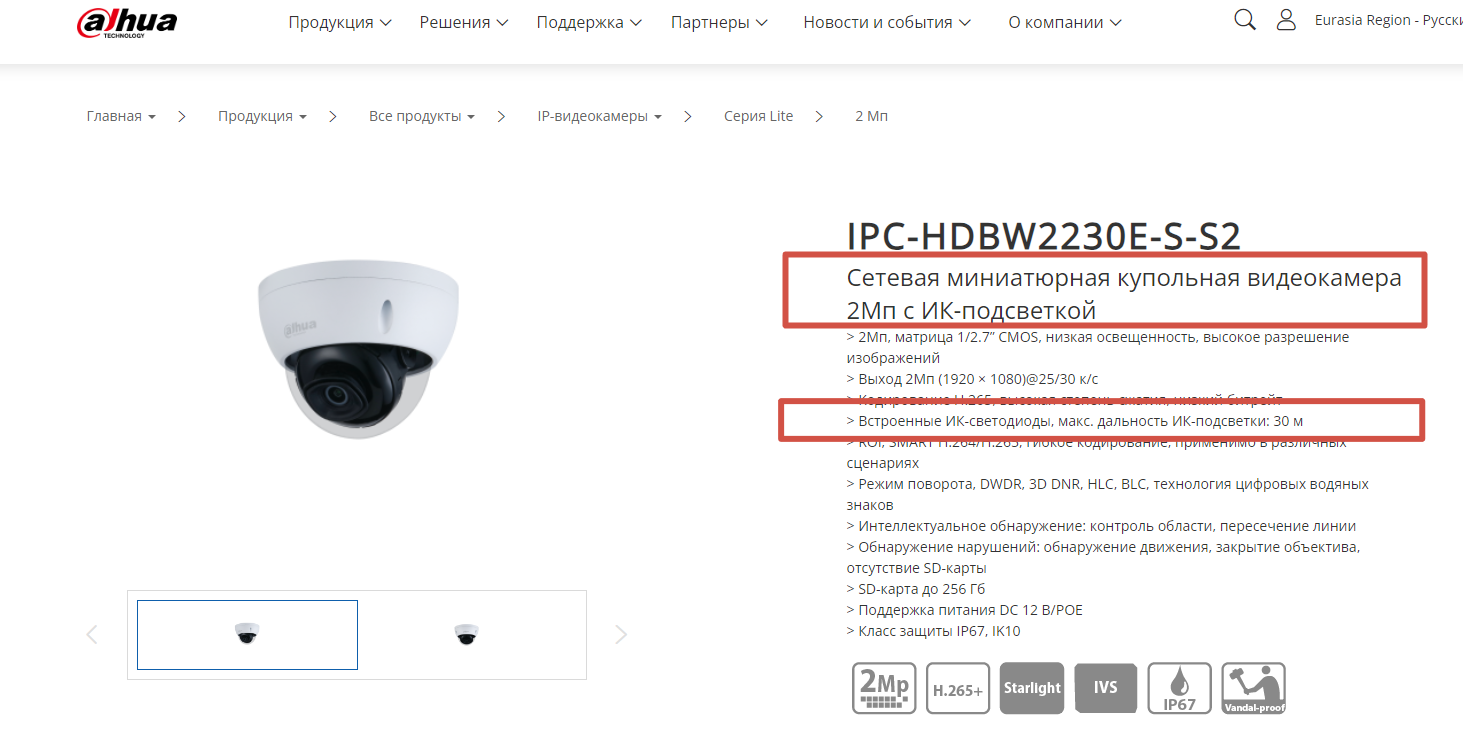Image resolution: width=1463 pixels, height=753 pixels.
Task: Open the Поддержка dropdown menu
Action: click(x=590, y=22)
